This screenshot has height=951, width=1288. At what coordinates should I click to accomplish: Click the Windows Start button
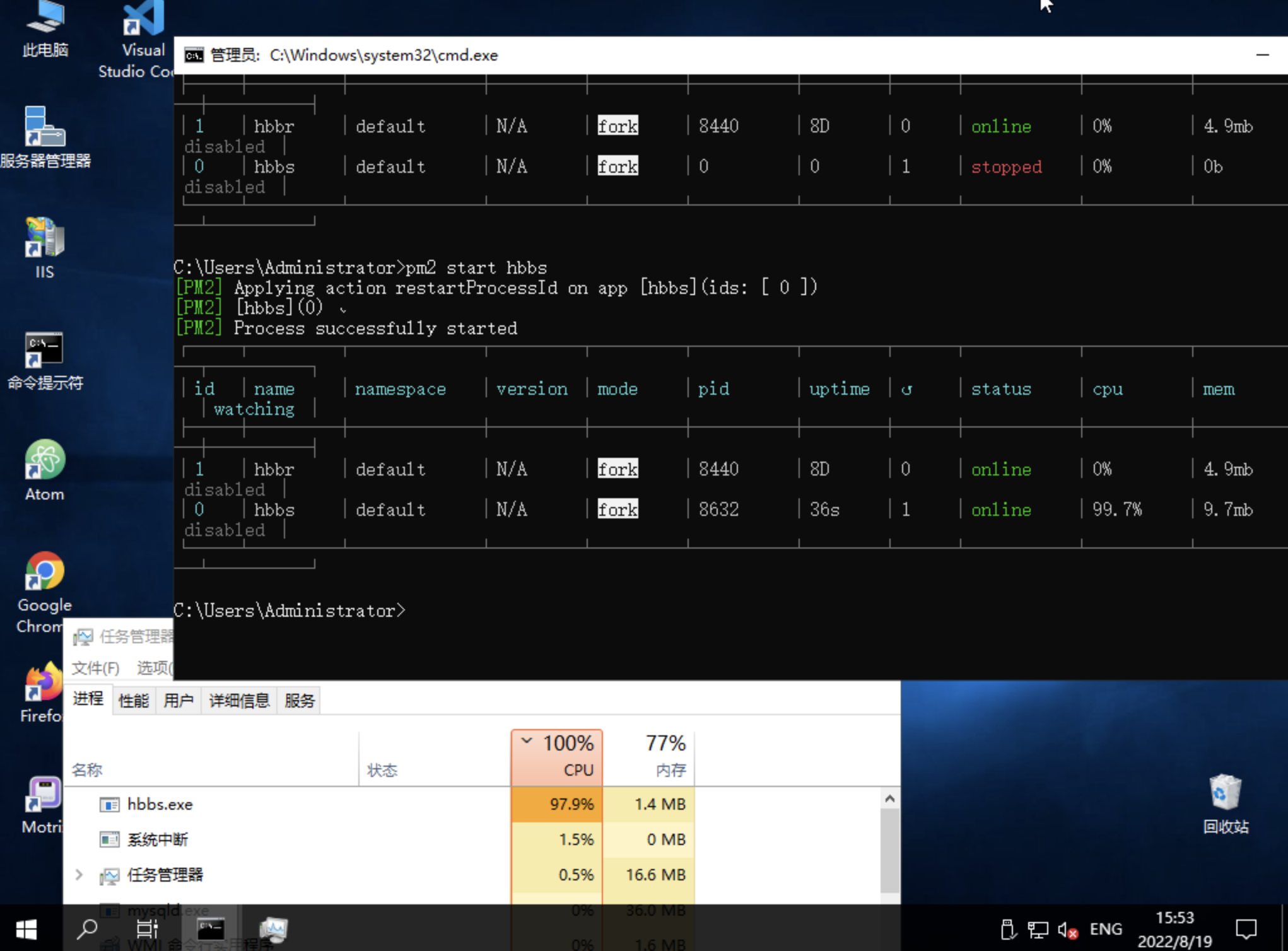click(x=25, y=928)
